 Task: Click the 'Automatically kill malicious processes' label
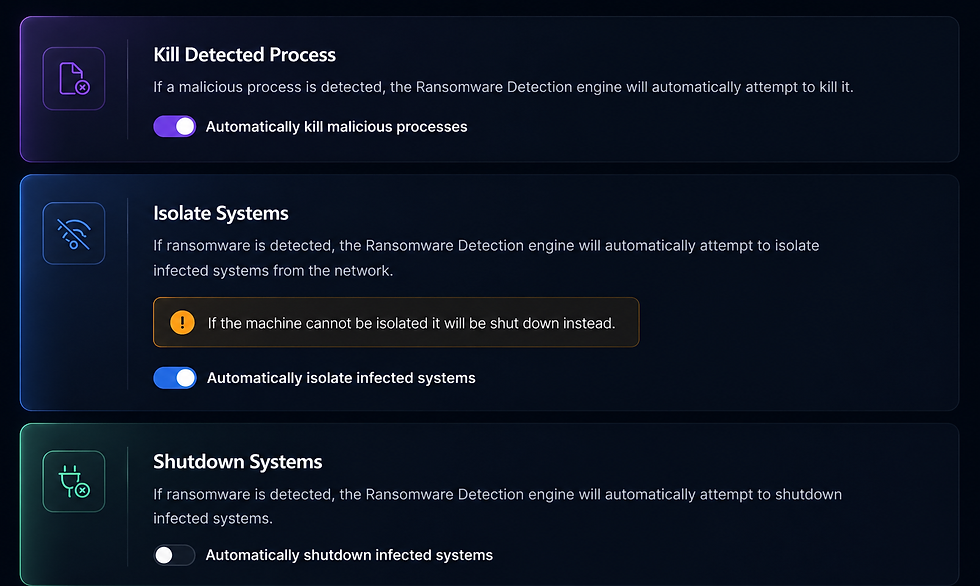click(336, 127)
